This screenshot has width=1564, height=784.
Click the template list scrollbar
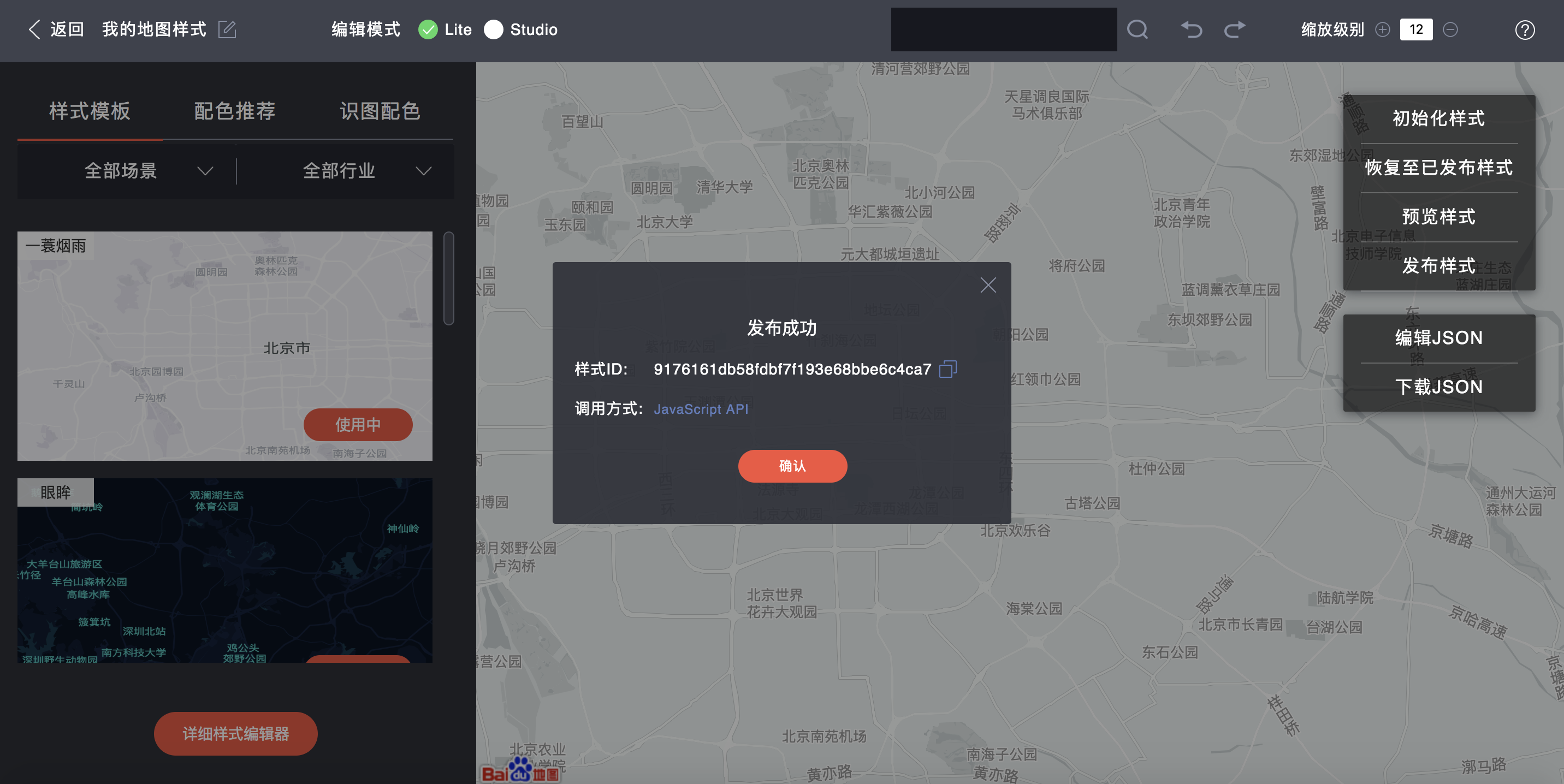(x=449, y=278)
